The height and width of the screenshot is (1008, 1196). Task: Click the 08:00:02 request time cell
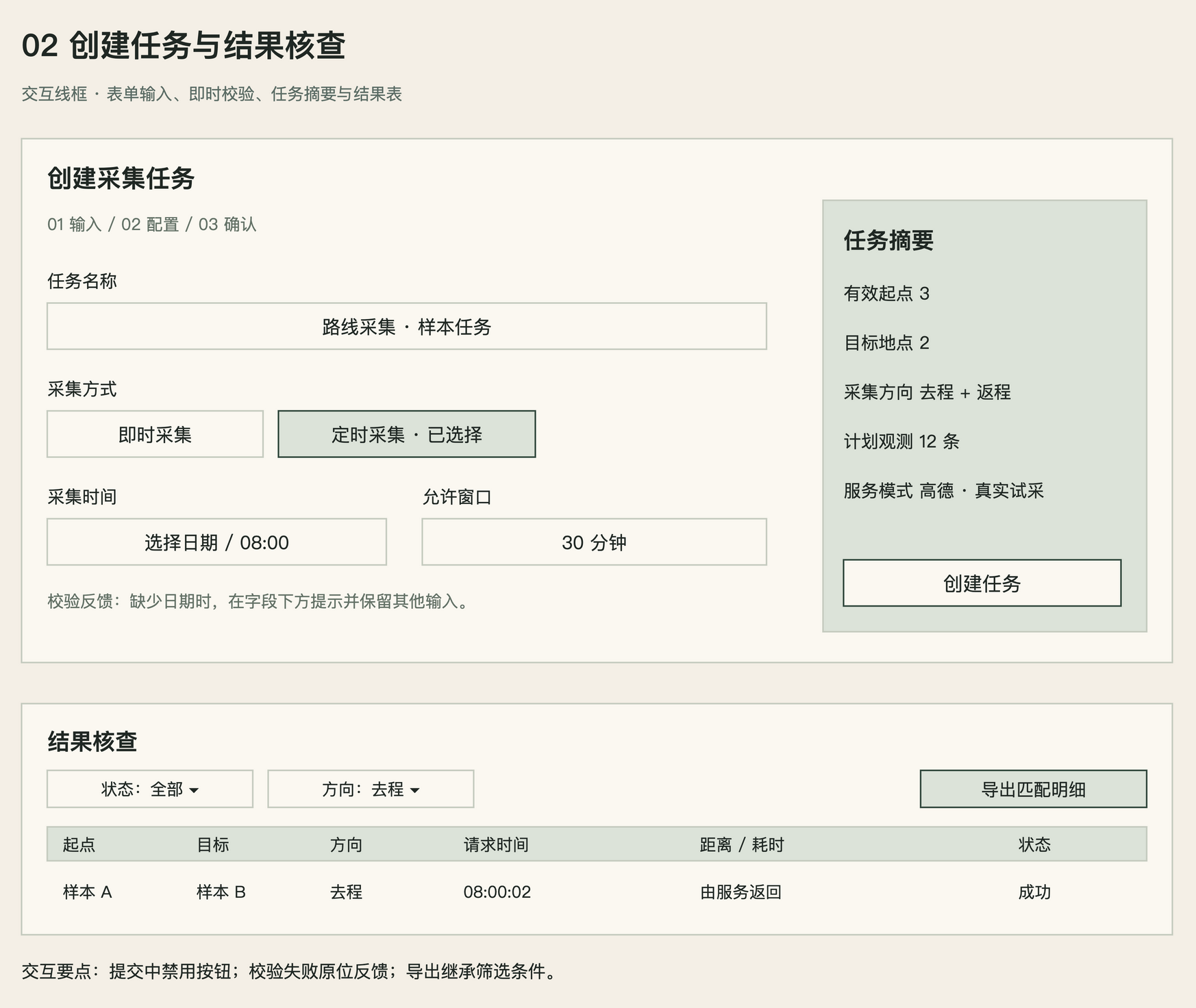pyautogui.click(x=497, y=892)
